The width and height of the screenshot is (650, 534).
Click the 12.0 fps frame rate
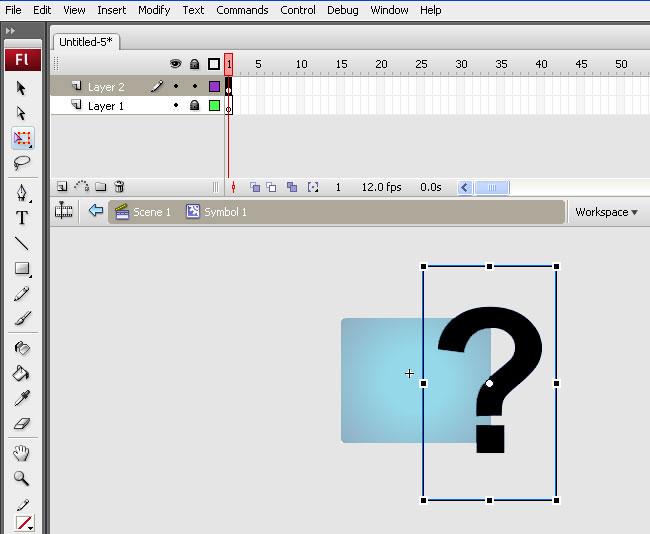[x=381, y=187]
